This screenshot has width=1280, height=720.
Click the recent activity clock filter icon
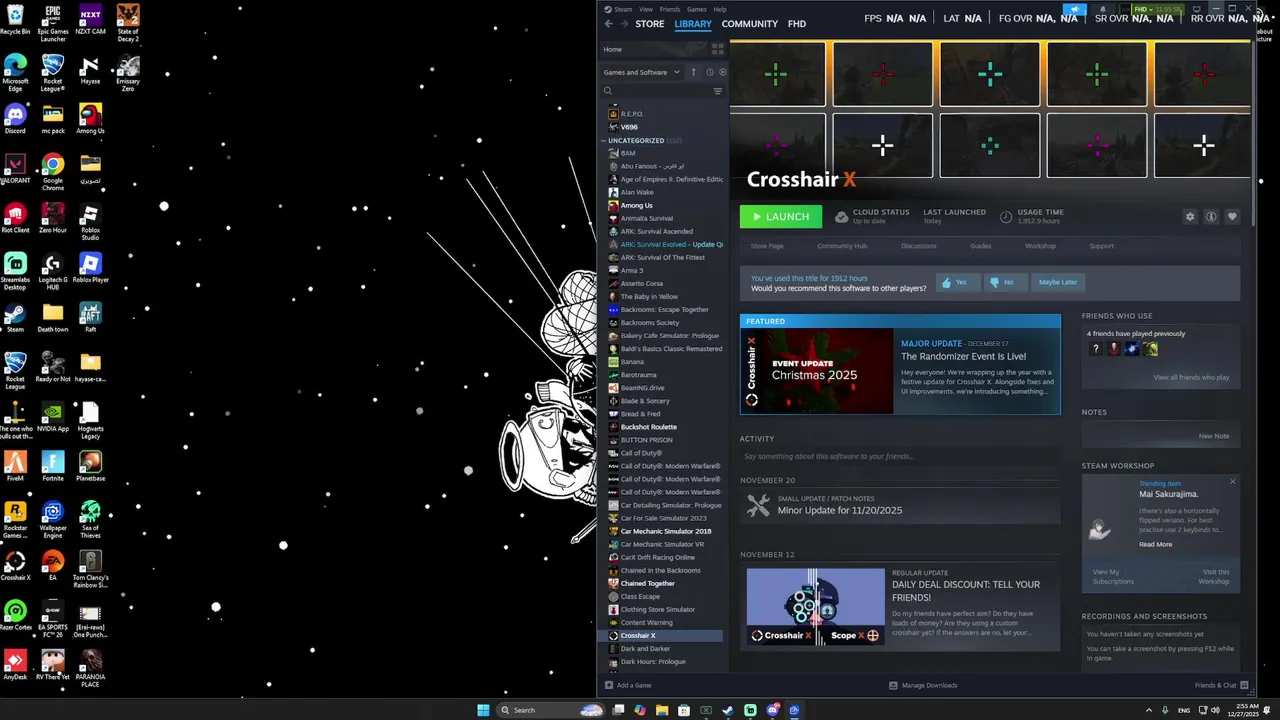coord(710,72)
